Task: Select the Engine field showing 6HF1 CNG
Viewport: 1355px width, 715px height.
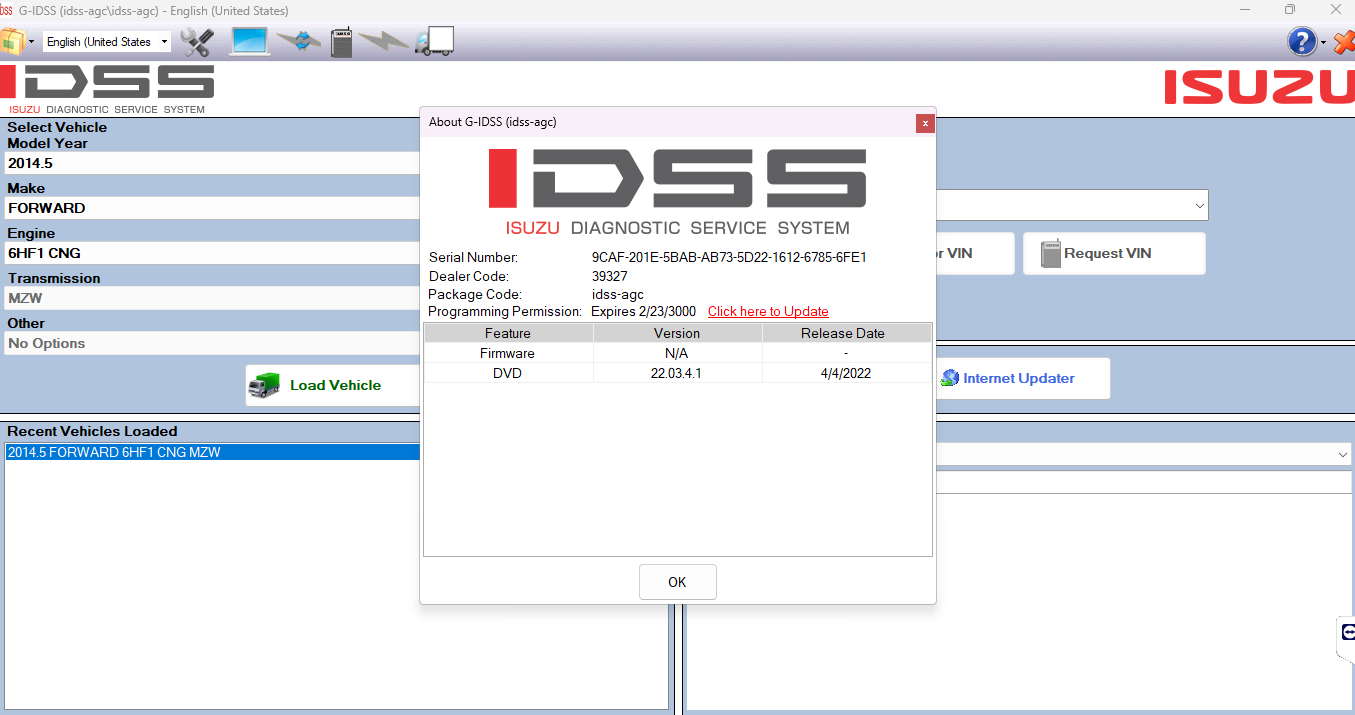Action: click(x=211, y=253)
